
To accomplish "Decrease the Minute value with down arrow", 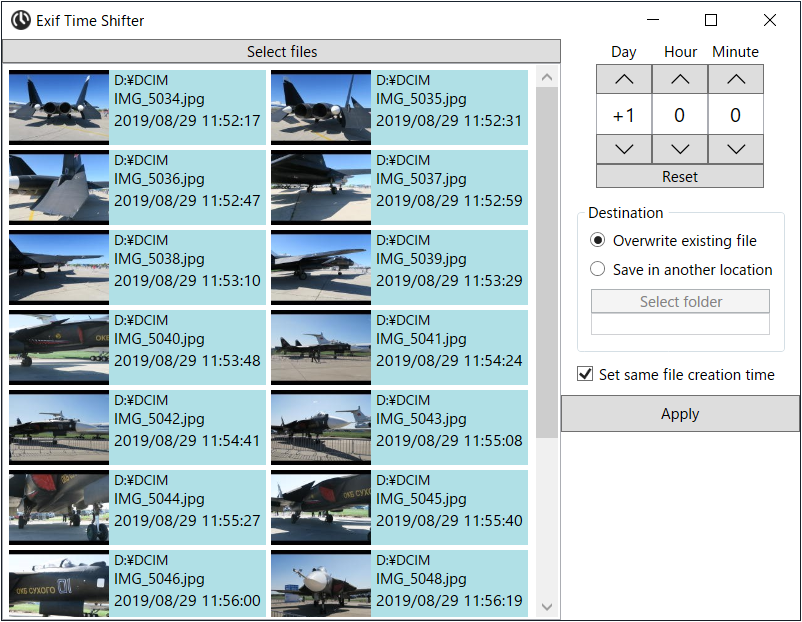I will [x=736, y=149].
